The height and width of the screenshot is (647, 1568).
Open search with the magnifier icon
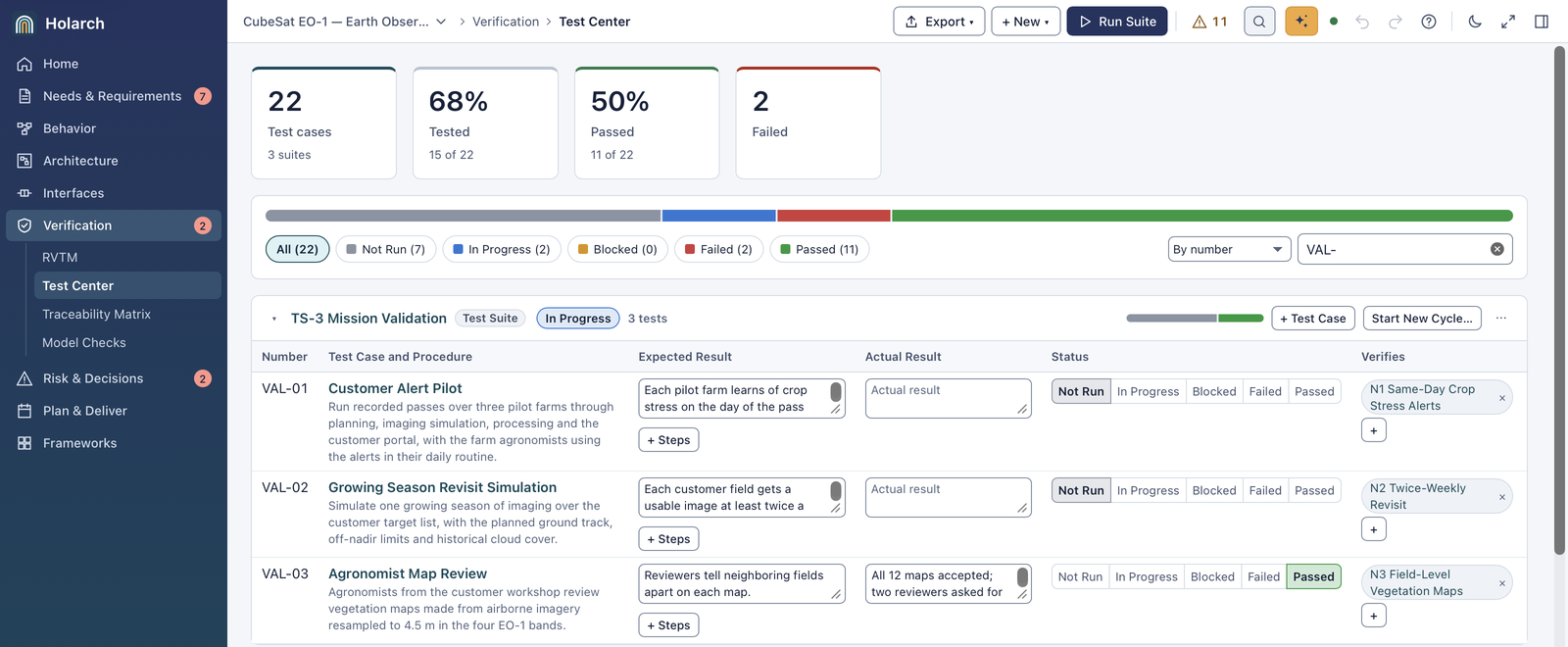pyautogui.click(x=1259, y=22)
